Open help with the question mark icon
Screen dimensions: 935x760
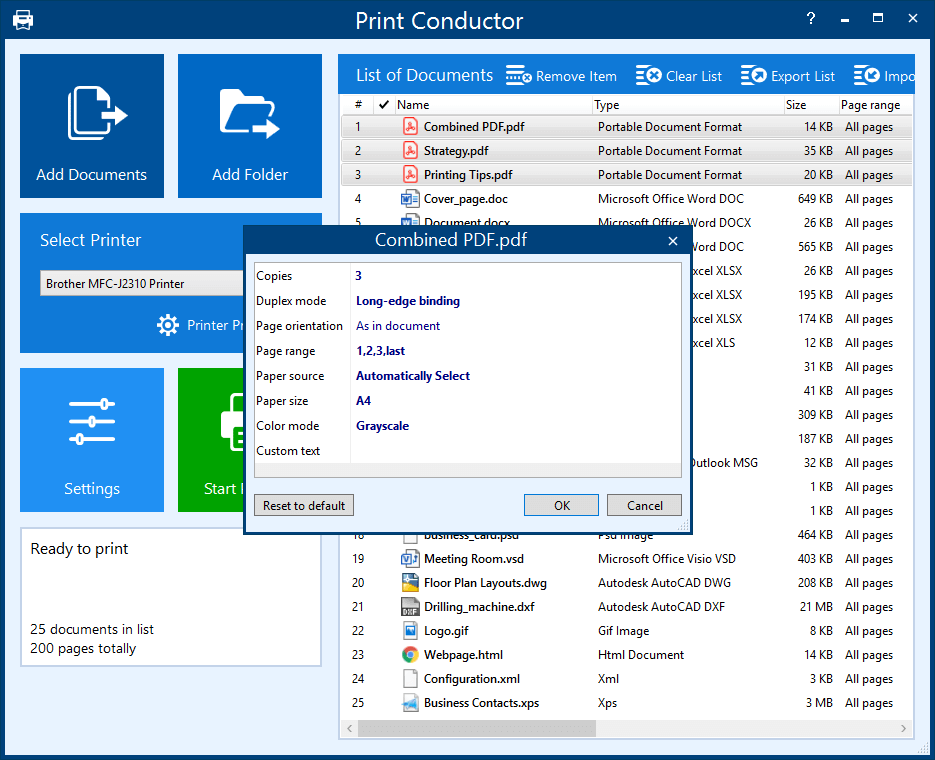(810, 19)
